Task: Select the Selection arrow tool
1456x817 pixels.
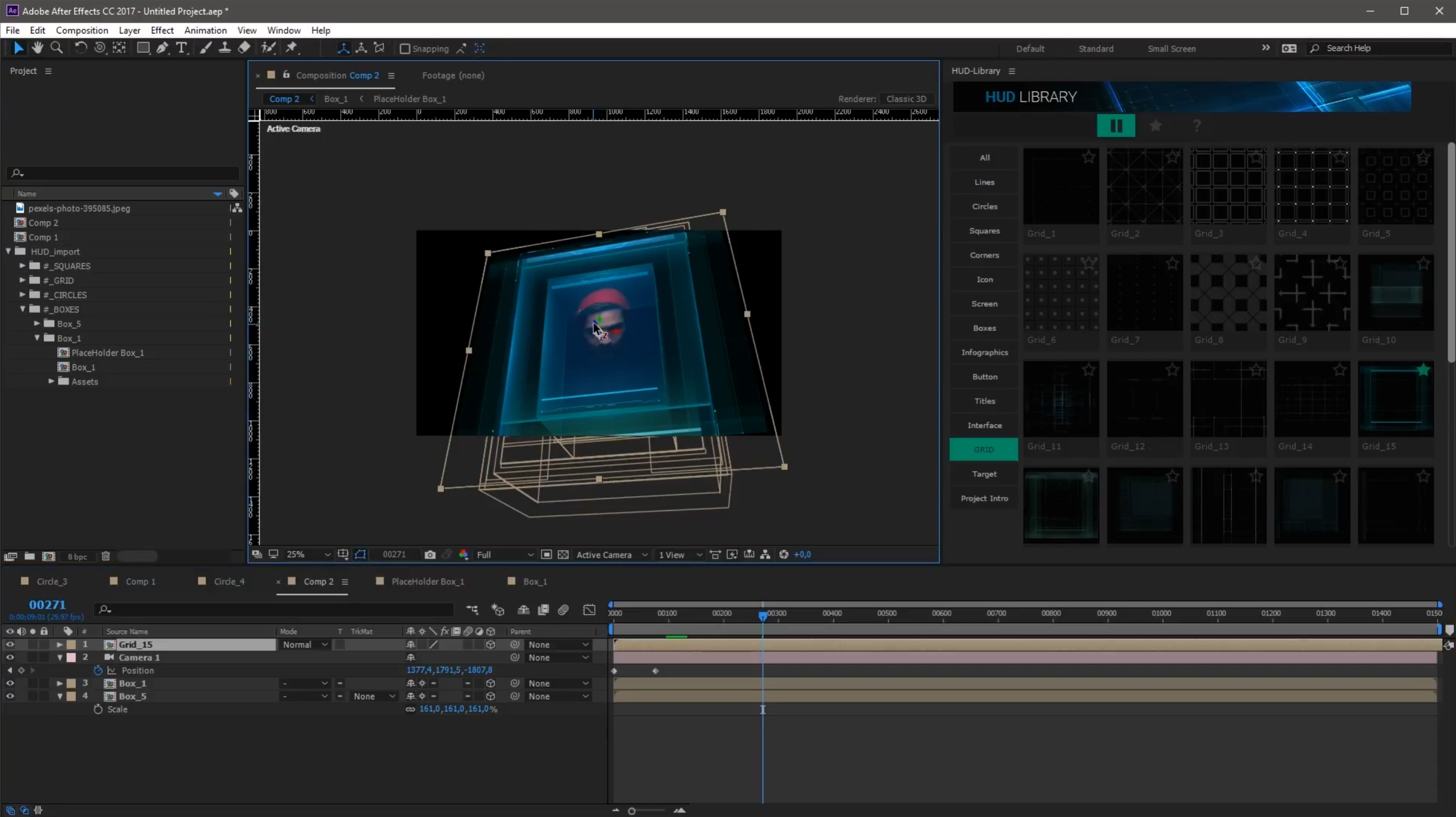Action: [18, 48]
